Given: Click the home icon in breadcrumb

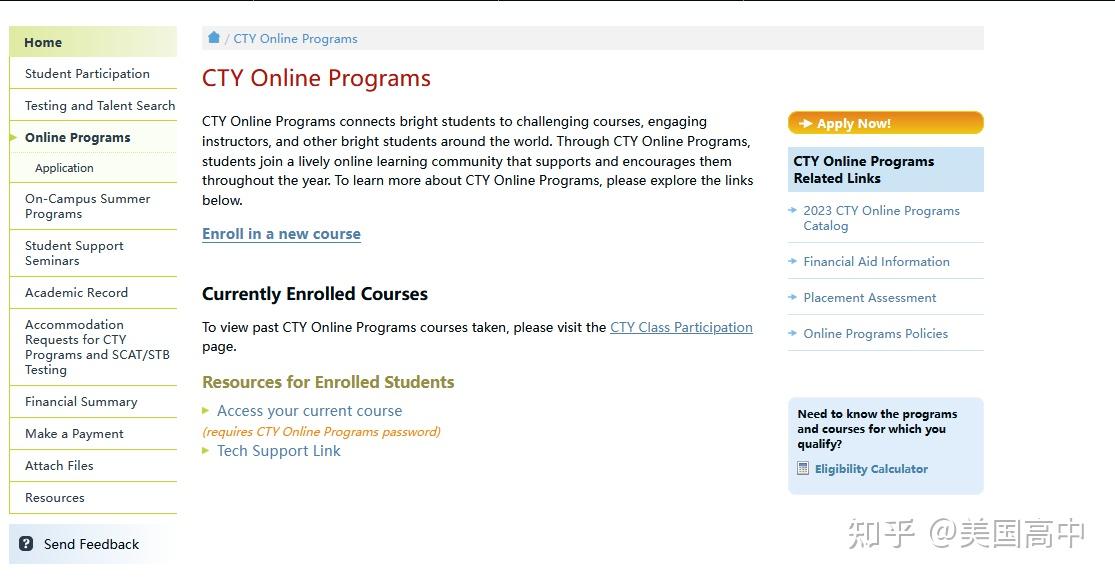Looking at the screenshot, I should coord(213,38).
